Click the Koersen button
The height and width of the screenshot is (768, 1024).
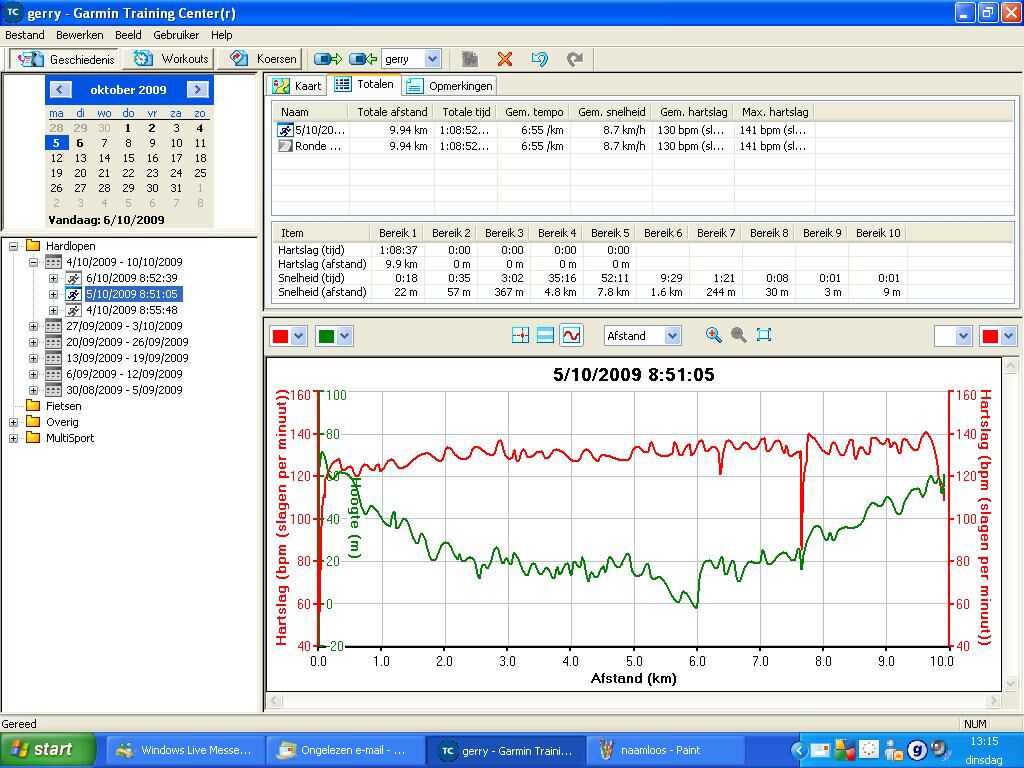pyautogui.click(x=264, y=59)
